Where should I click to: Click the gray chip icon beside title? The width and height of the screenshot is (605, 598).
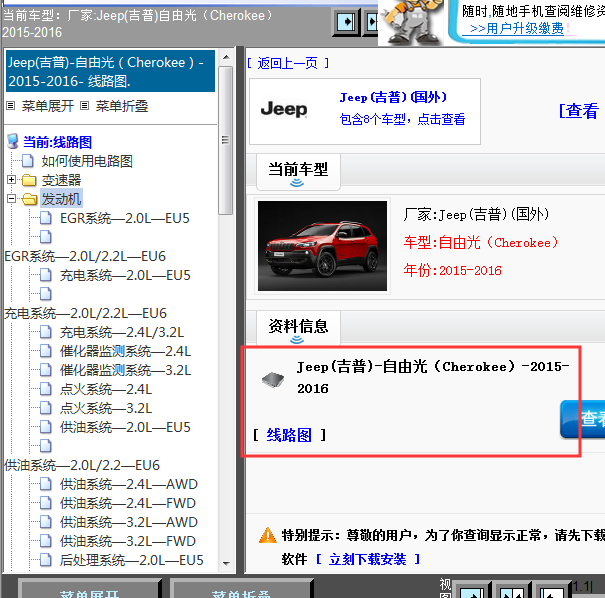pyautogui.click(x=273, y=380)
